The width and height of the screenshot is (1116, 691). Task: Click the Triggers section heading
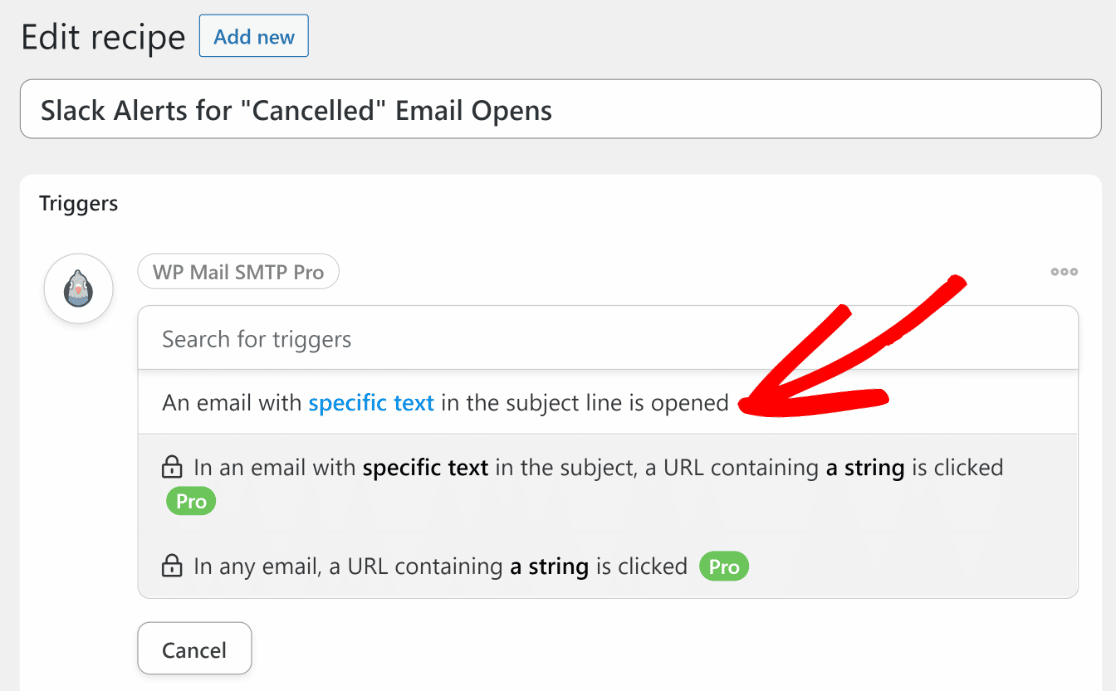point(78,204)
